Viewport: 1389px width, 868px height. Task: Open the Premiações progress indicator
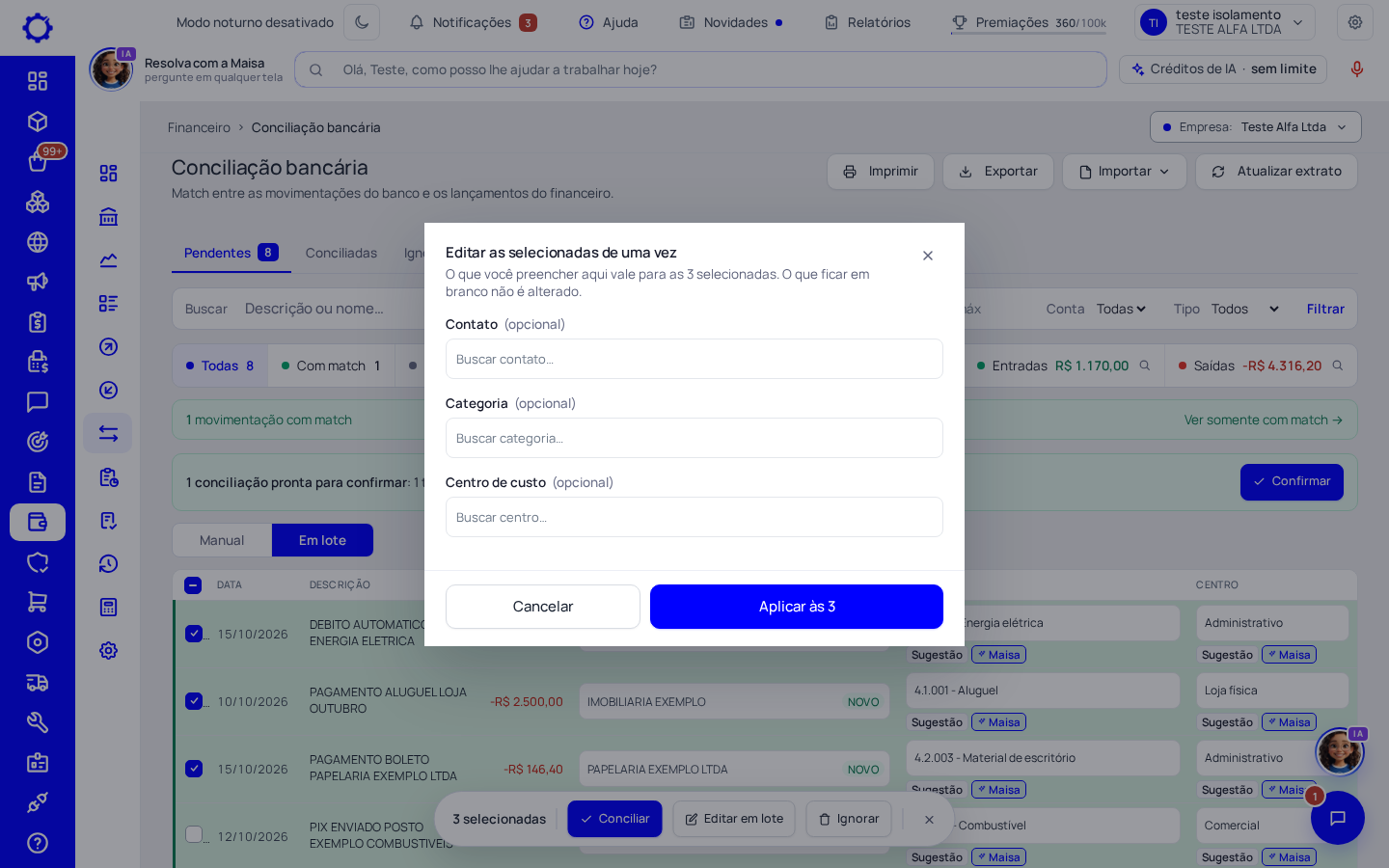pos(1028,22)
